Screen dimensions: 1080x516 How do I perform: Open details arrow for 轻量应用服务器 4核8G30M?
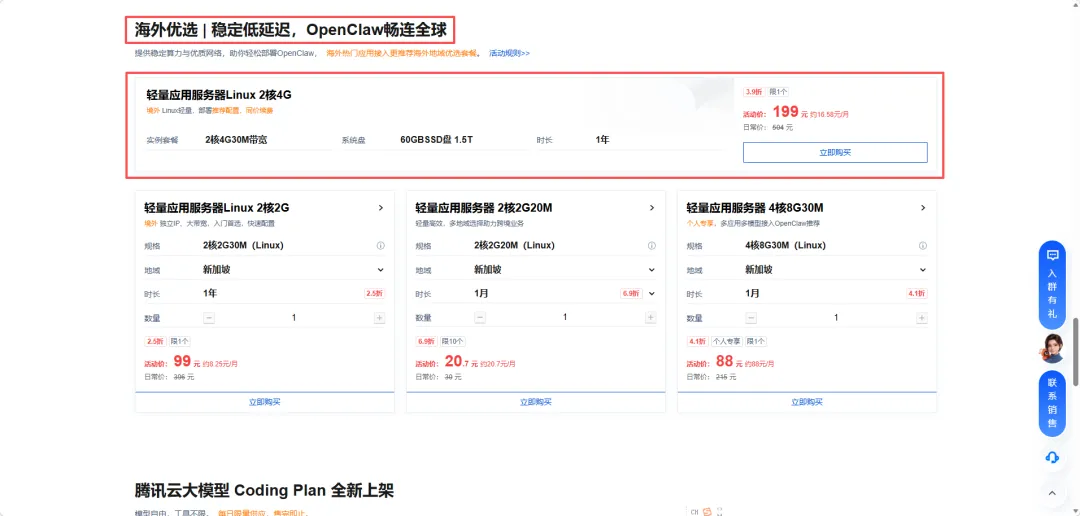[923, 208]
